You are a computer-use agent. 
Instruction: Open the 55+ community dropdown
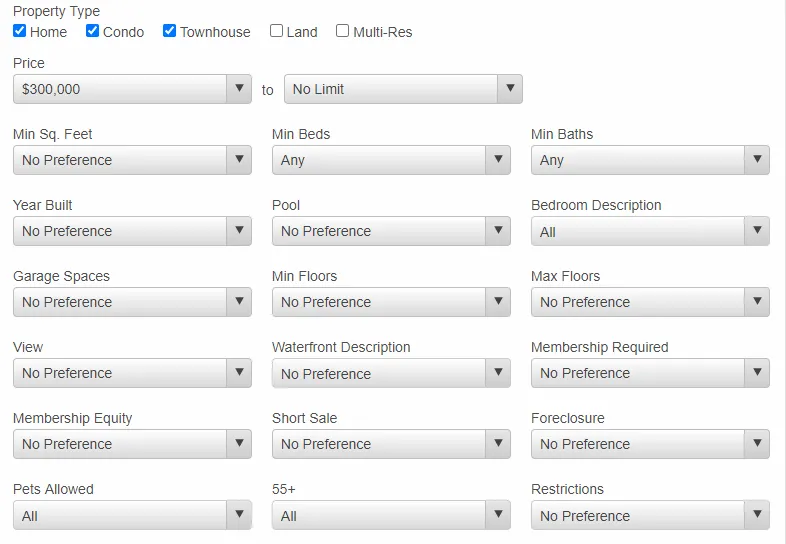pyautogui.click(x=391, y=515)
